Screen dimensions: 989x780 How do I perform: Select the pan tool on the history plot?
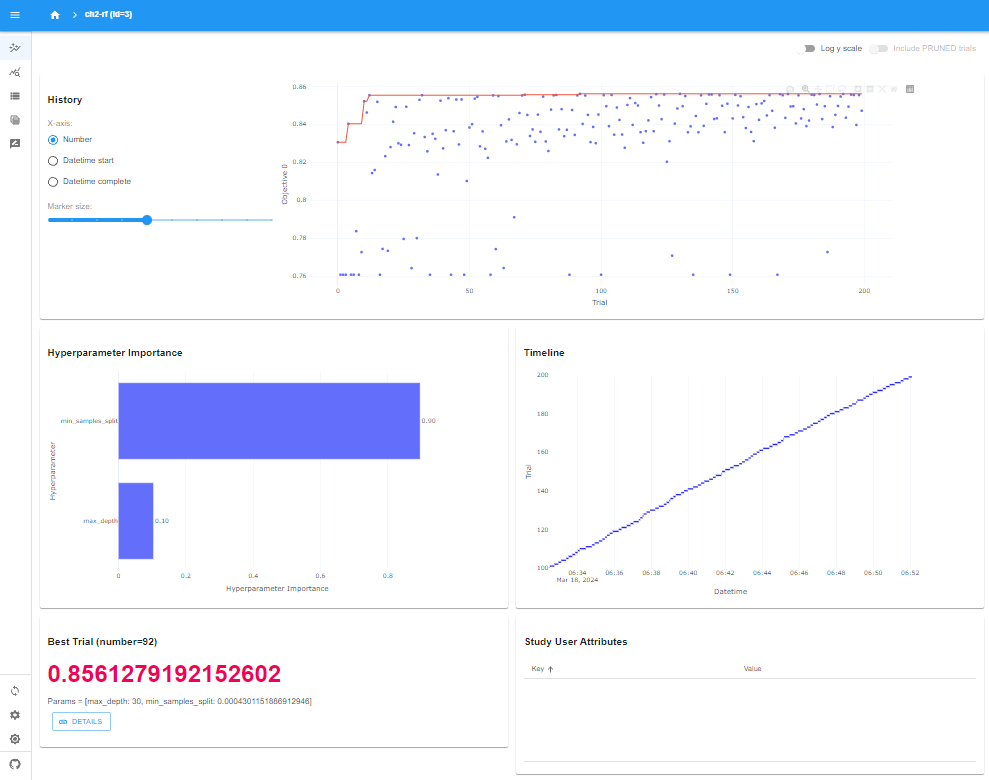click(818, 89)
